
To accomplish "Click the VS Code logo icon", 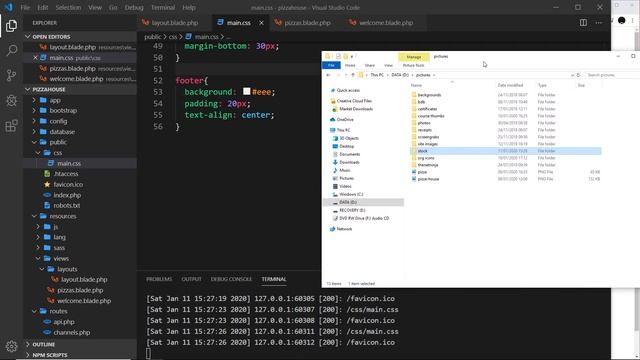I will point(8,7).
